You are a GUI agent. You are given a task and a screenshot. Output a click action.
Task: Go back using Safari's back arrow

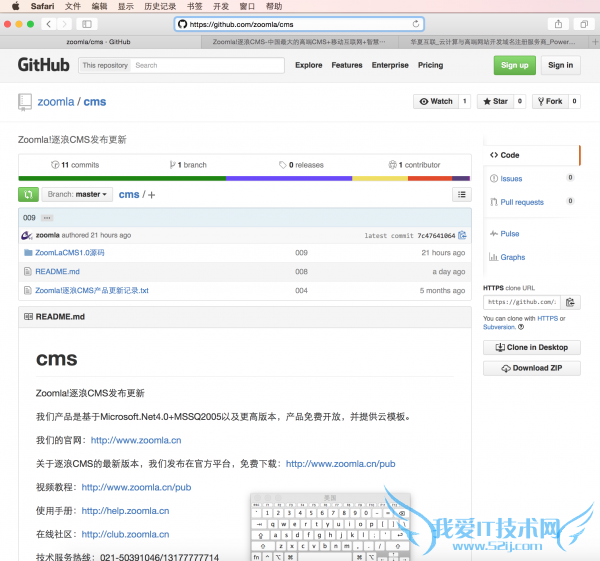(48, 23)
